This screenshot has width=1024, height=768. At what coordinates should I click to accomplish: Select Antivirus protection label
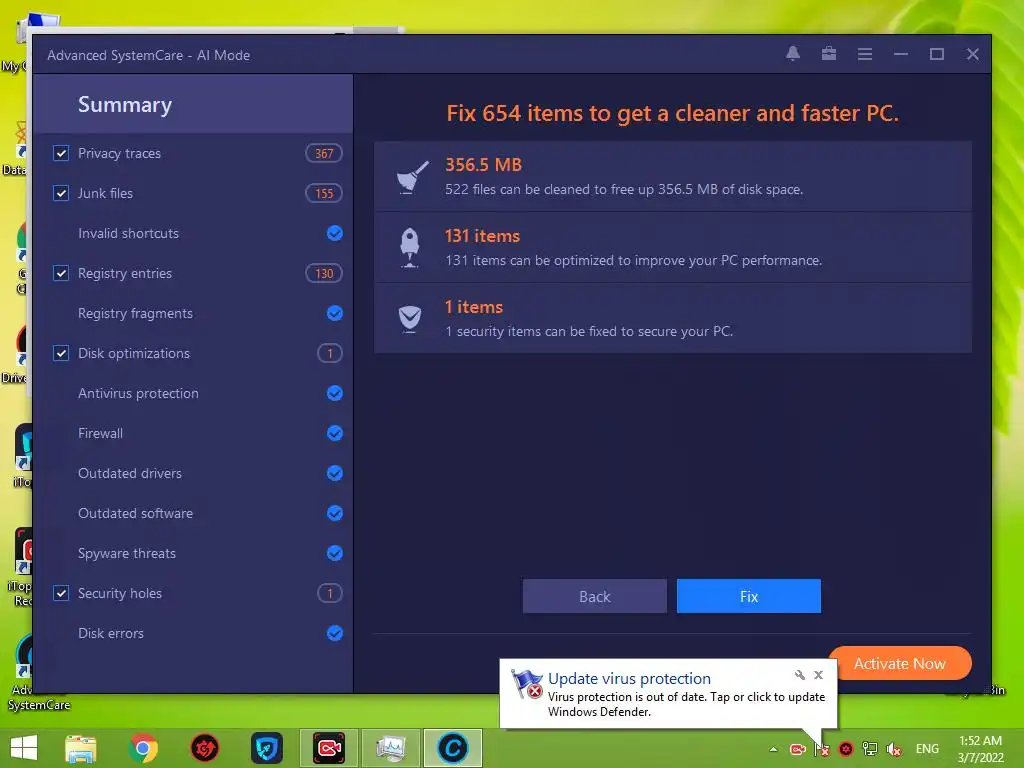(x=138, y=393)
